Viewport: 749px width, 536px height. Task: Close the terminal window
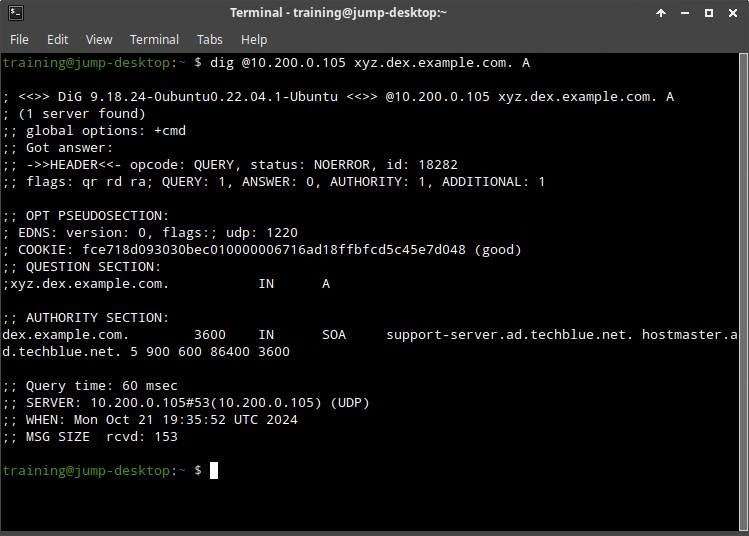tap(732, 13)
